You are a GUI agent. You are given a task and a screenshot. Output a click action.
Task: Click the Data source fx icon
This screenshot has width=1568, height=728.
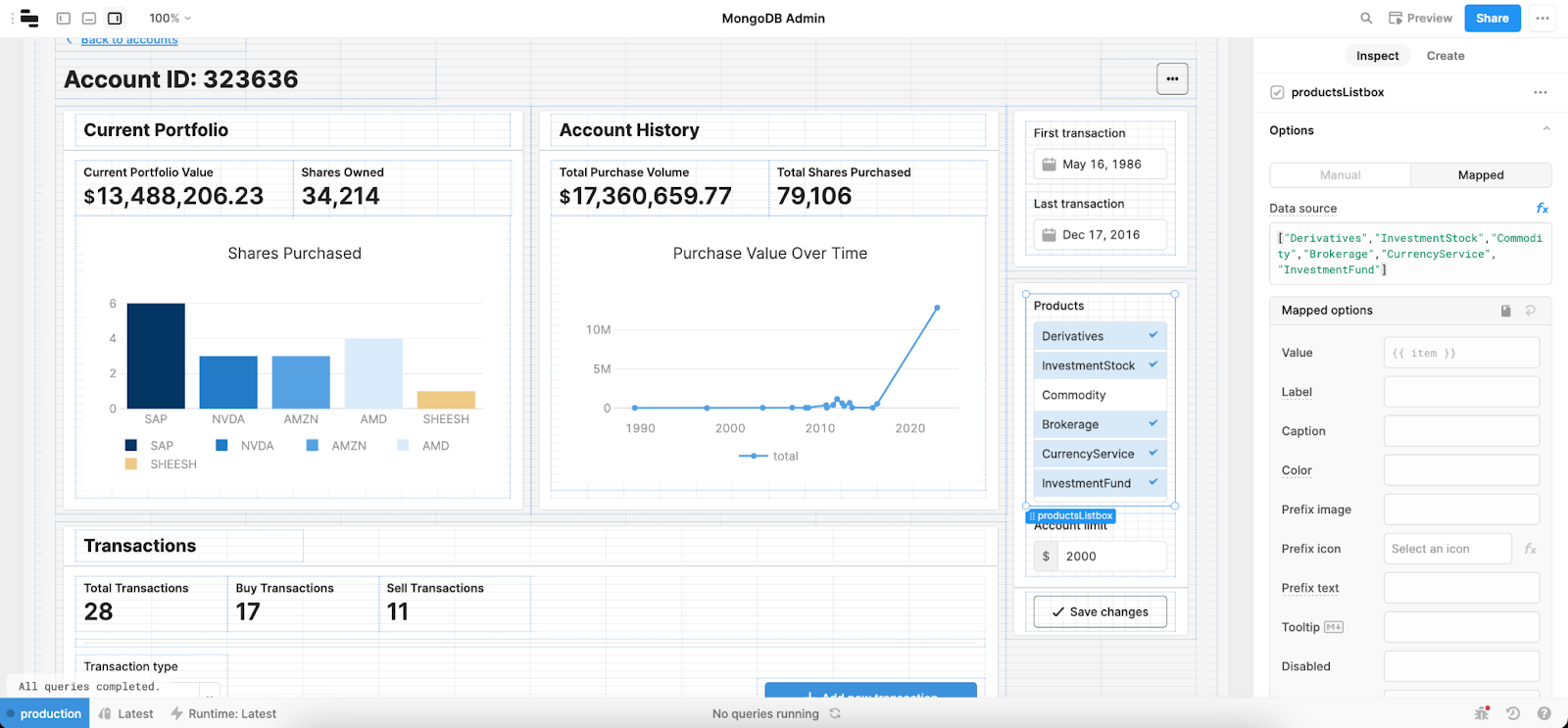click(x=1542, y=208)
